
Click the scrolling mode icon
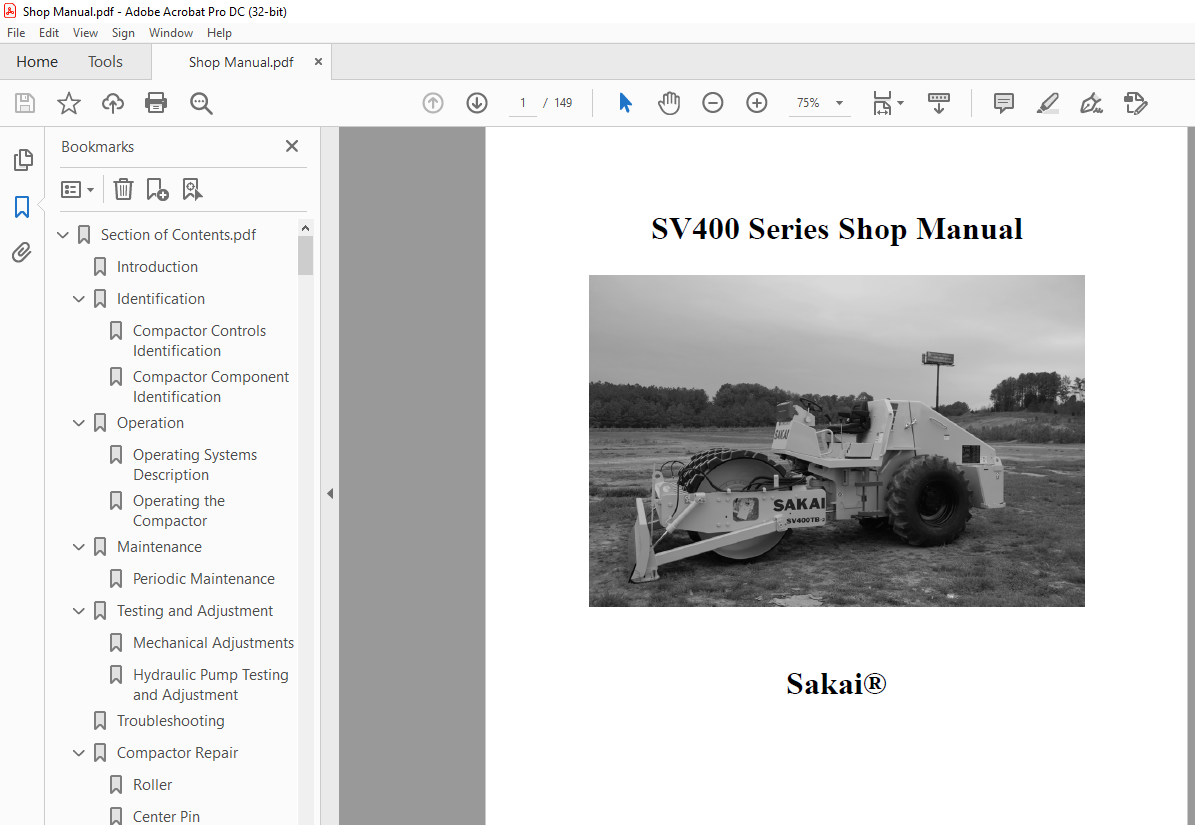pyautogui.click(x=939, y=103)
